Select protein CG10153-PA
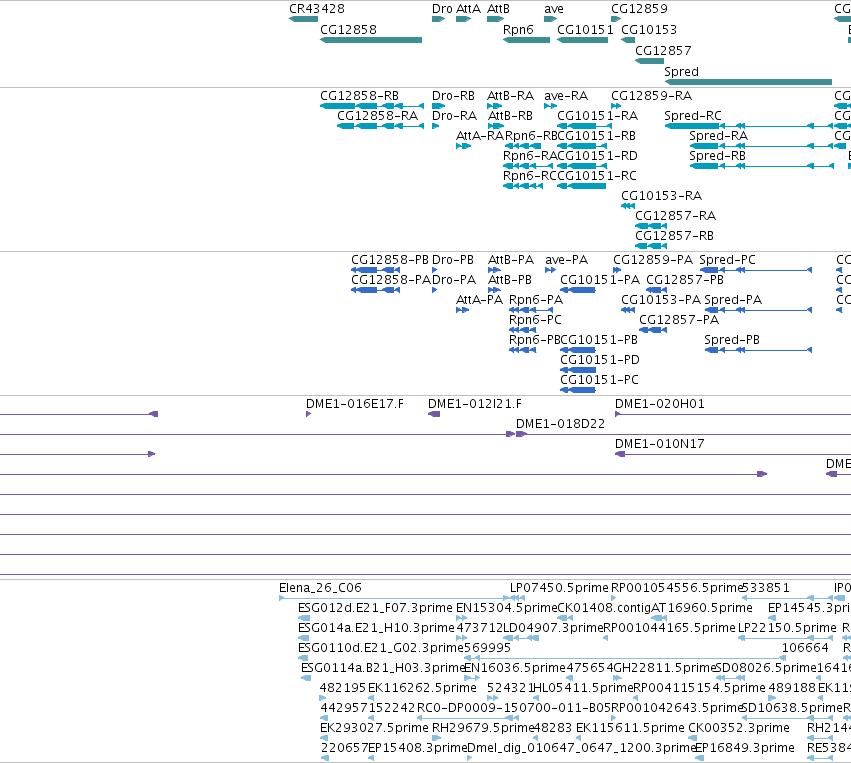The width and height of the screenshot is (851, 763). [x=628, y=310]
